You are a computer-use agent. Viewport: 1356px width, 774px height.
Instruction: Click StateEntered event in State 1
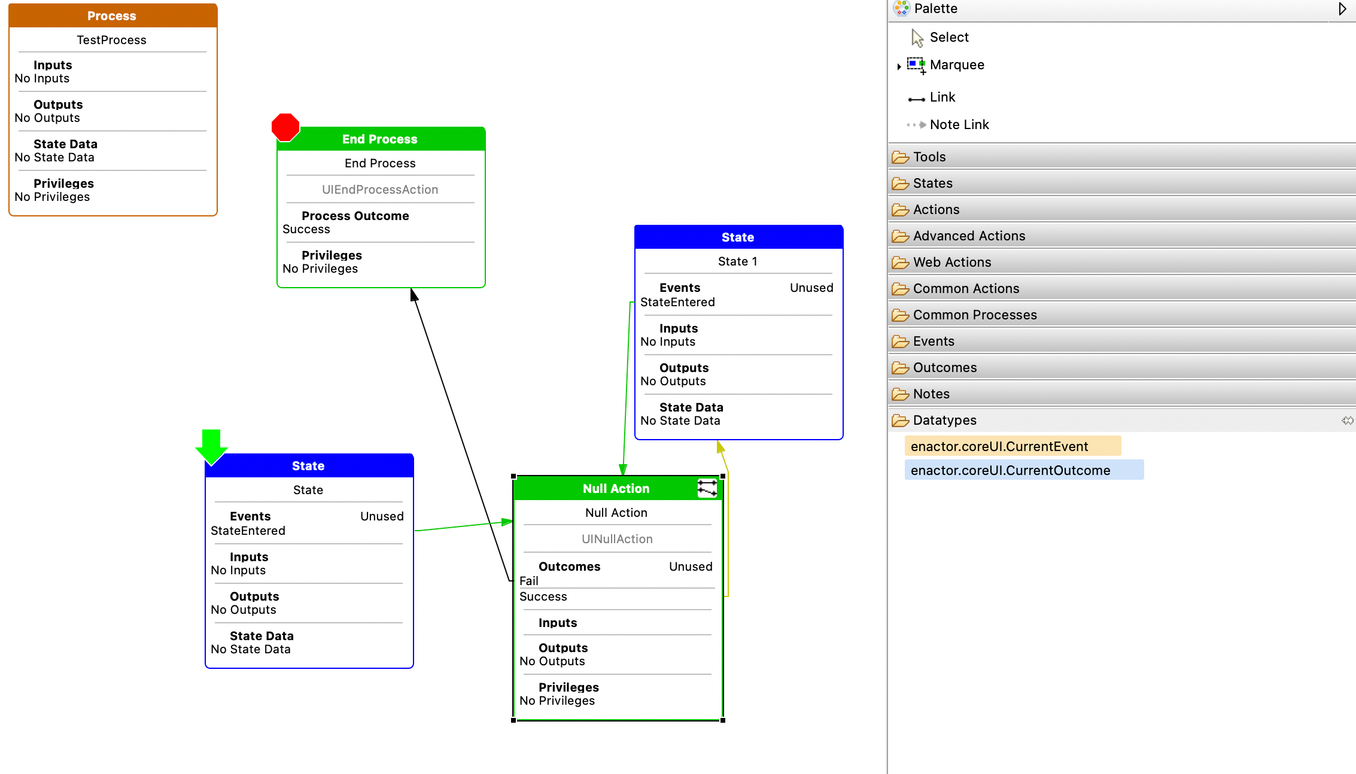(x=678, y=302)
